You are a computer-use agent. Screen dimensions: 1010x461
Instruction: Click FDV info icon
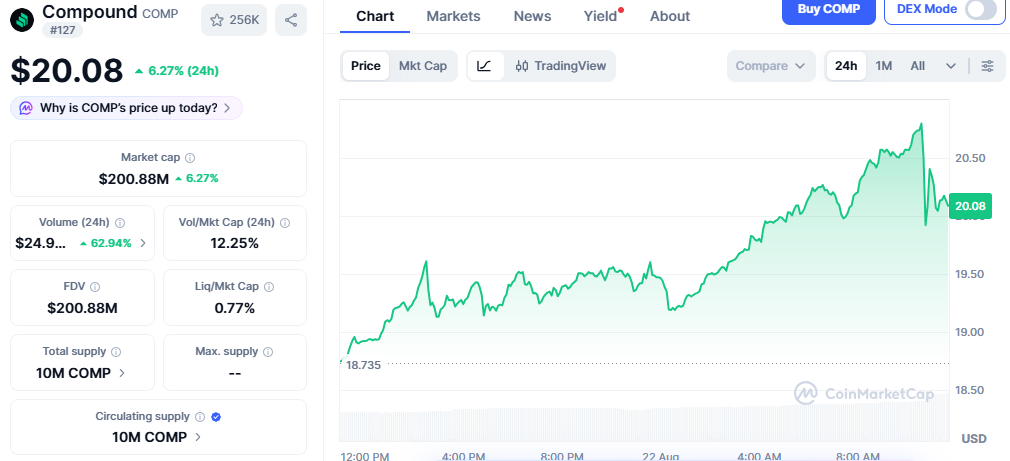(x=95, y=287)
